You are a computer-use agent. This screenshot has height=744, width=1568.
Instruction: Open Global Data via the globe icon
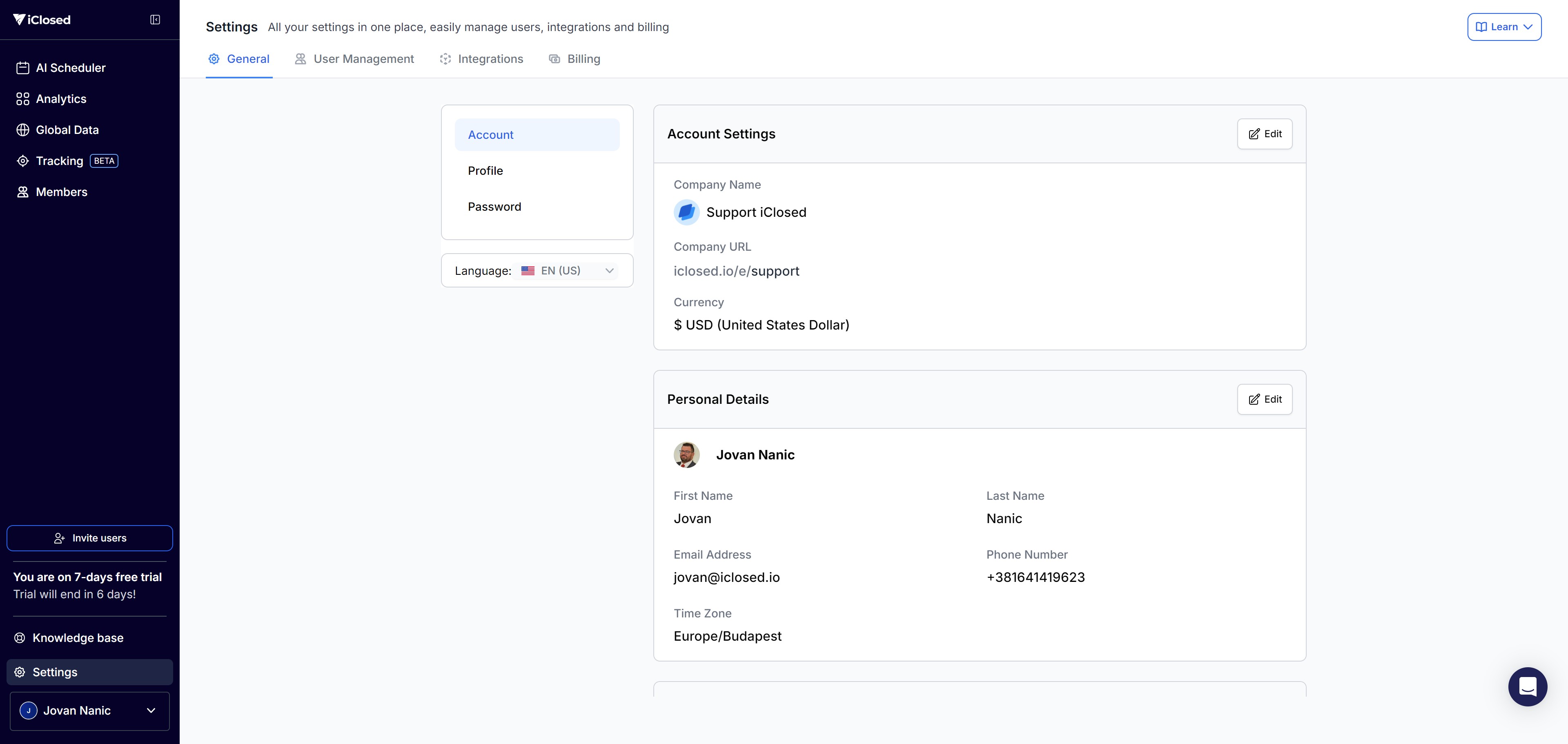pos(22,130)
